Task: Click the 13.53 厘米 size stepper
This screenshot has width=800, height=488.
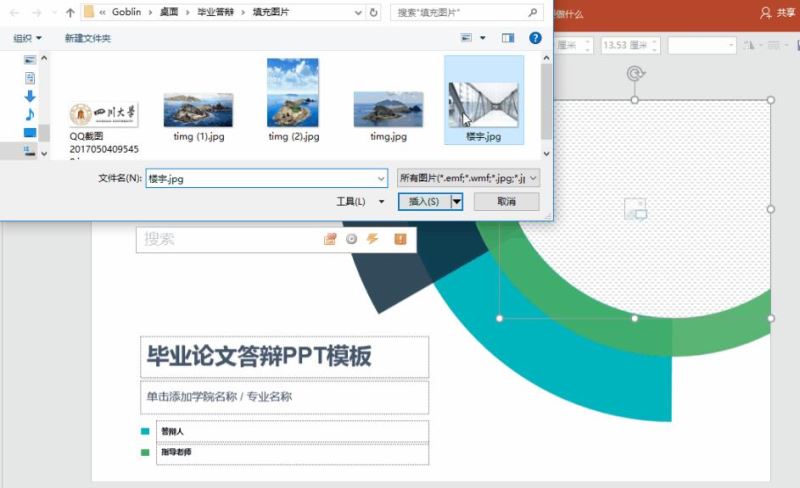Action: [x=655, y=45]
